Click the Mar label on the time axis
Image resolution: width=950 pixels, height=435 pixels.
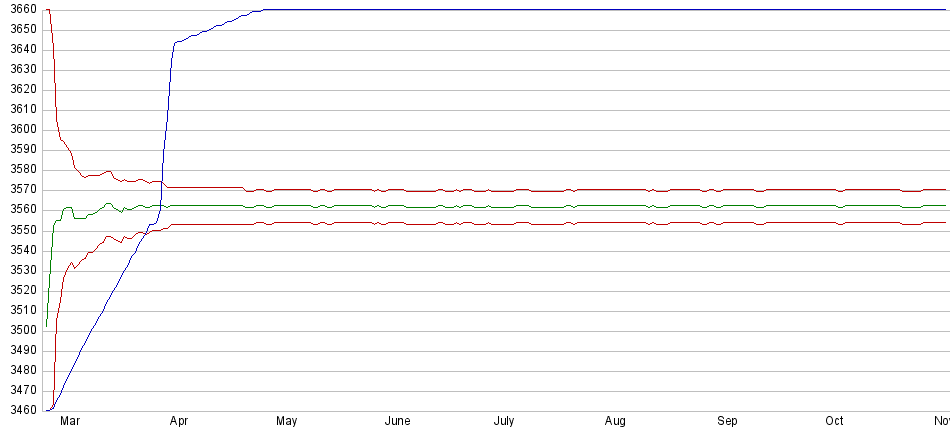tap(70, 422)
